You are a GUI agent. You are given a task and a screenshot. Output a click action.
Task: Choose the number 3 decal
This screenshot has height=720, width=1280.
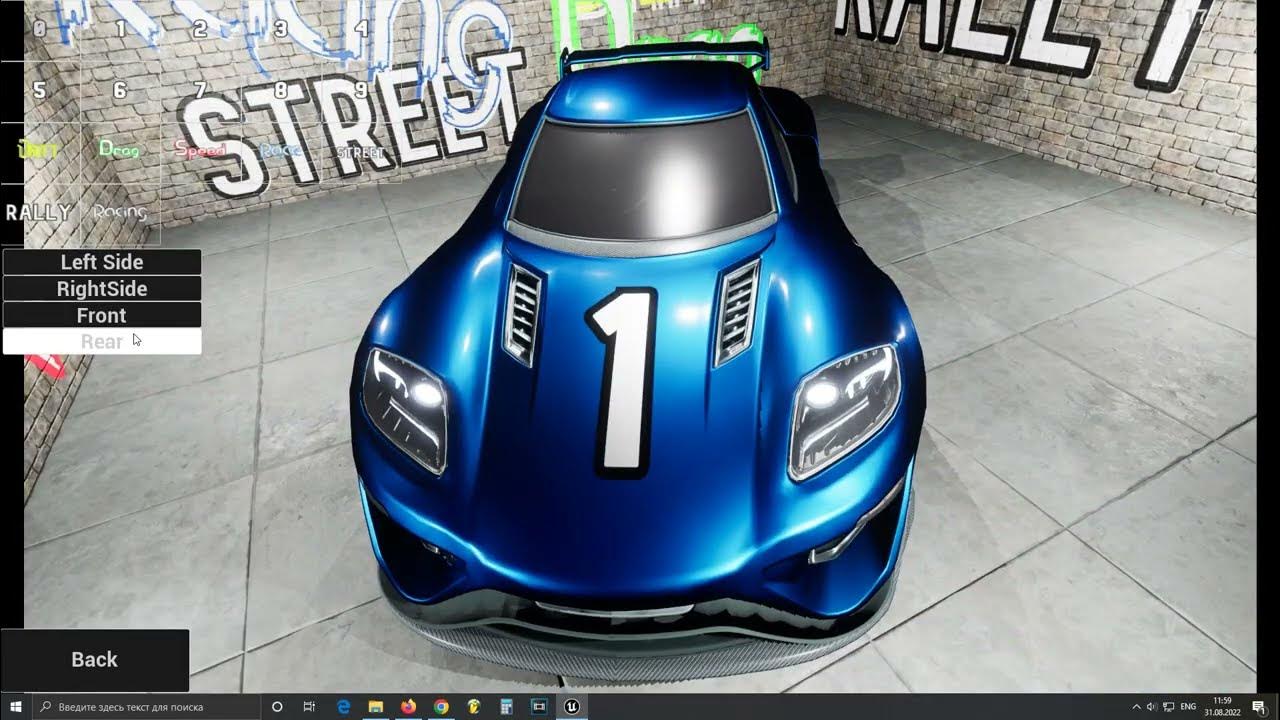(281, 30)
